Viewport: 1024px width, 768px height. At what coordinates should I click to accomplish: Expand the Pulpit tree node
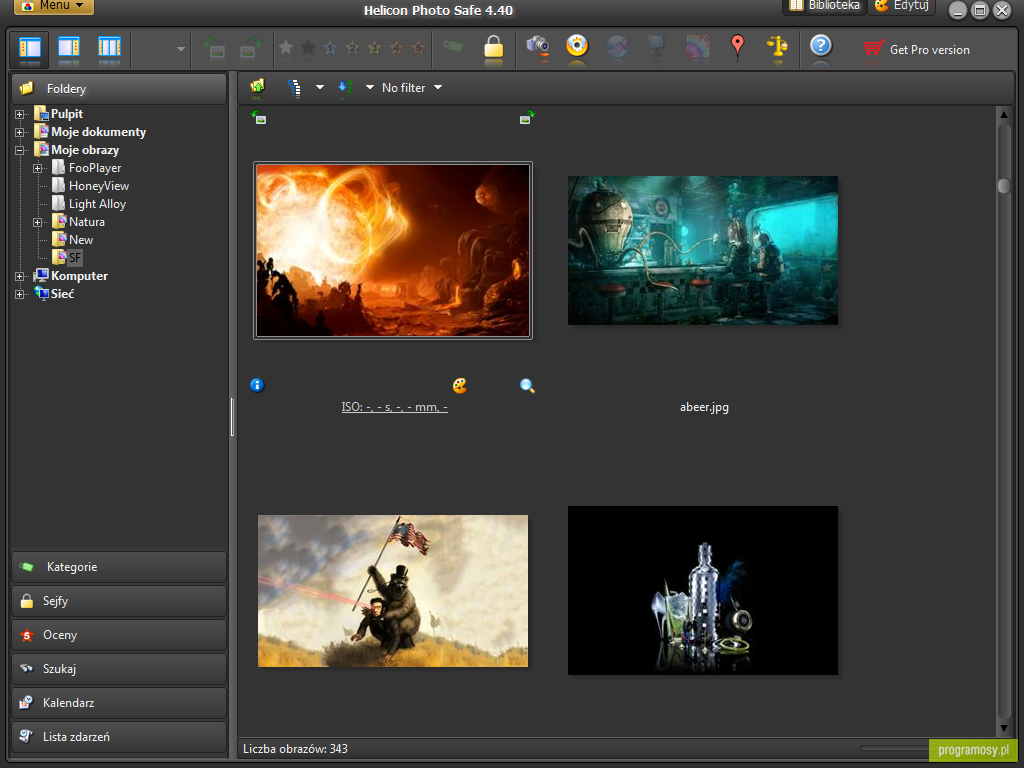[20, 114]
